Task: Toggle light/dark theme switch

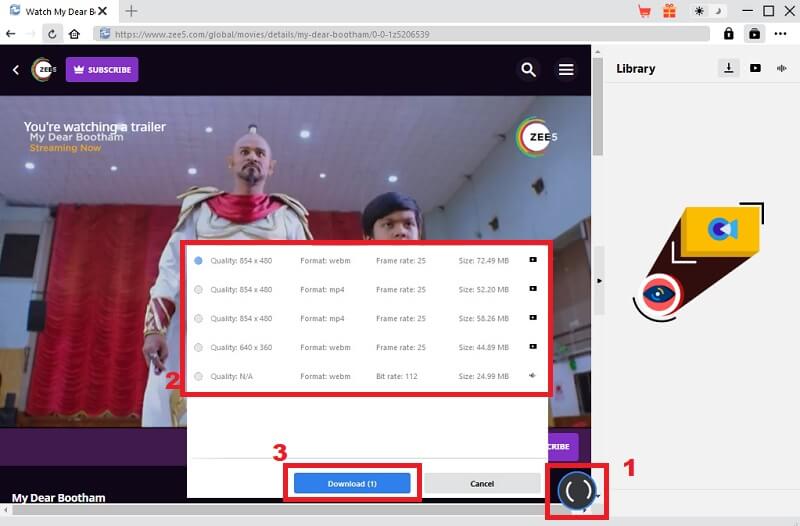Action: 709,11
